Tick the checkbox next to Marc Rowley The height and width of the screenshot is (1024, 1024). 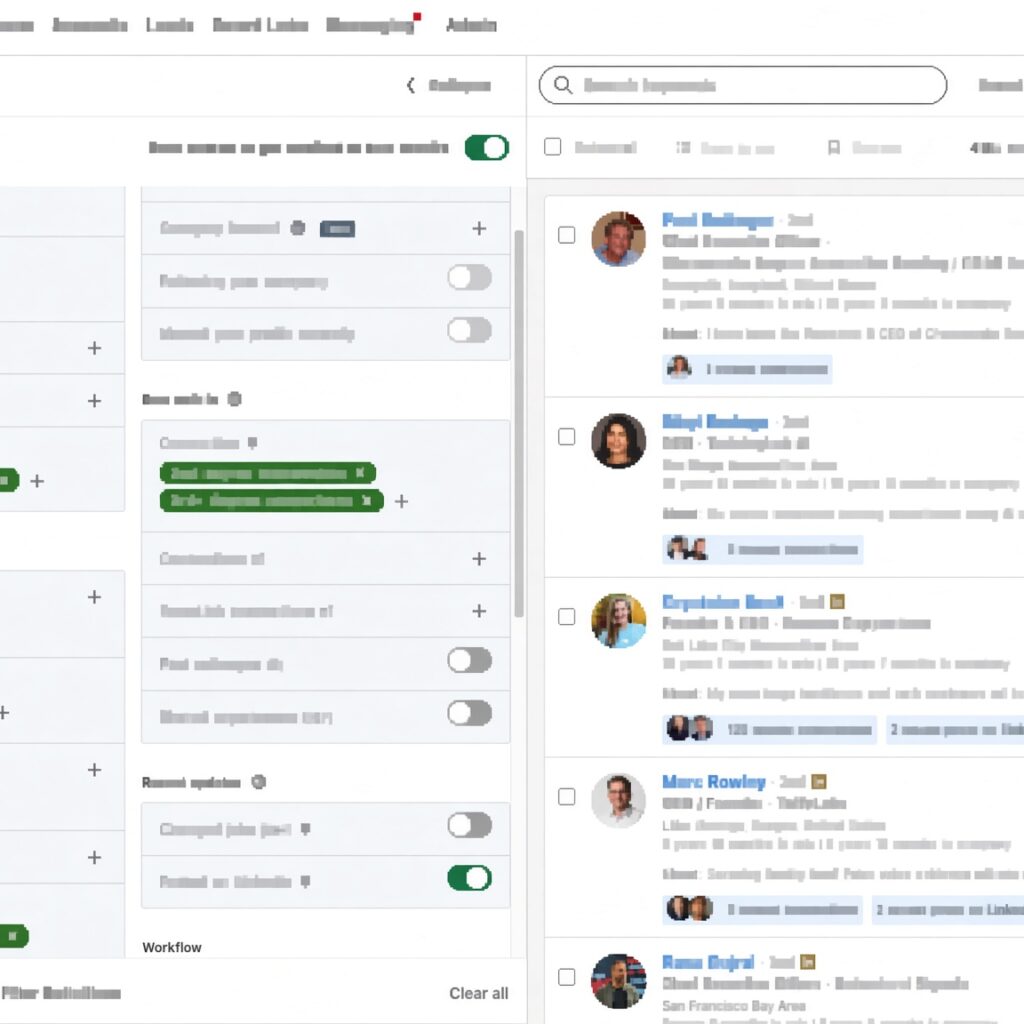pyautogui.click(x=567, y=797)
